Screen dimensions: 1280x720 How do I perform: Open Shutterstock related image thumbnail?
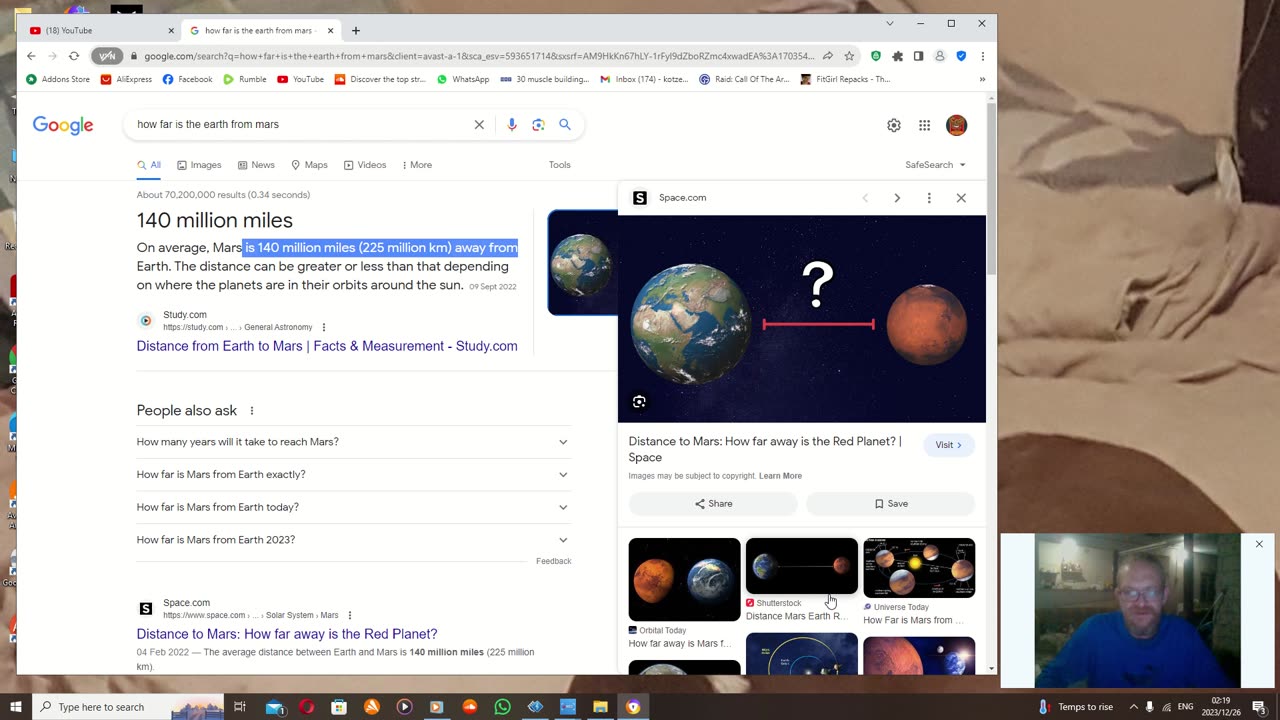tap(802, 566)
